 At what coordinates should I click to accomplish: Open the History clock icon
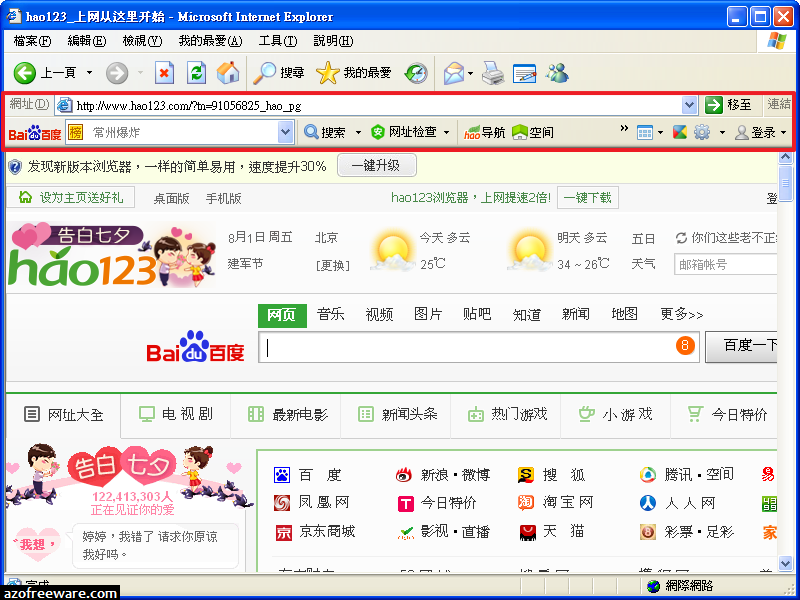point(416,73)
